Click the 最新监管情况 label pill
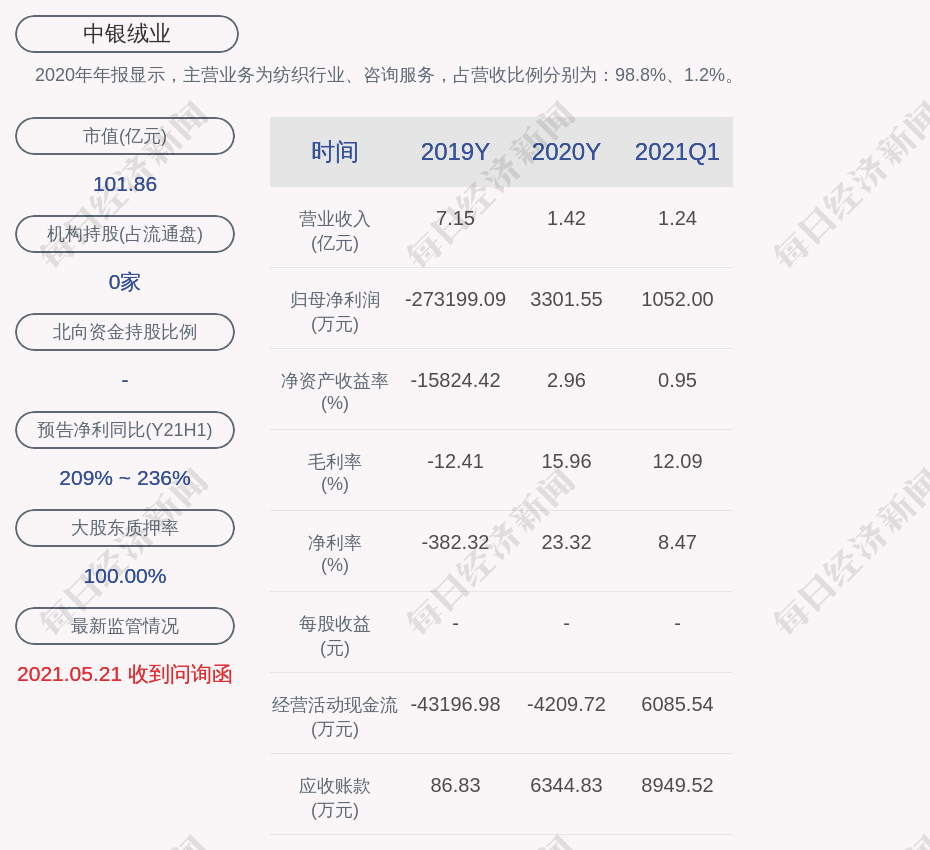Screen dimensions: 930x850 (x=125, y=626)
